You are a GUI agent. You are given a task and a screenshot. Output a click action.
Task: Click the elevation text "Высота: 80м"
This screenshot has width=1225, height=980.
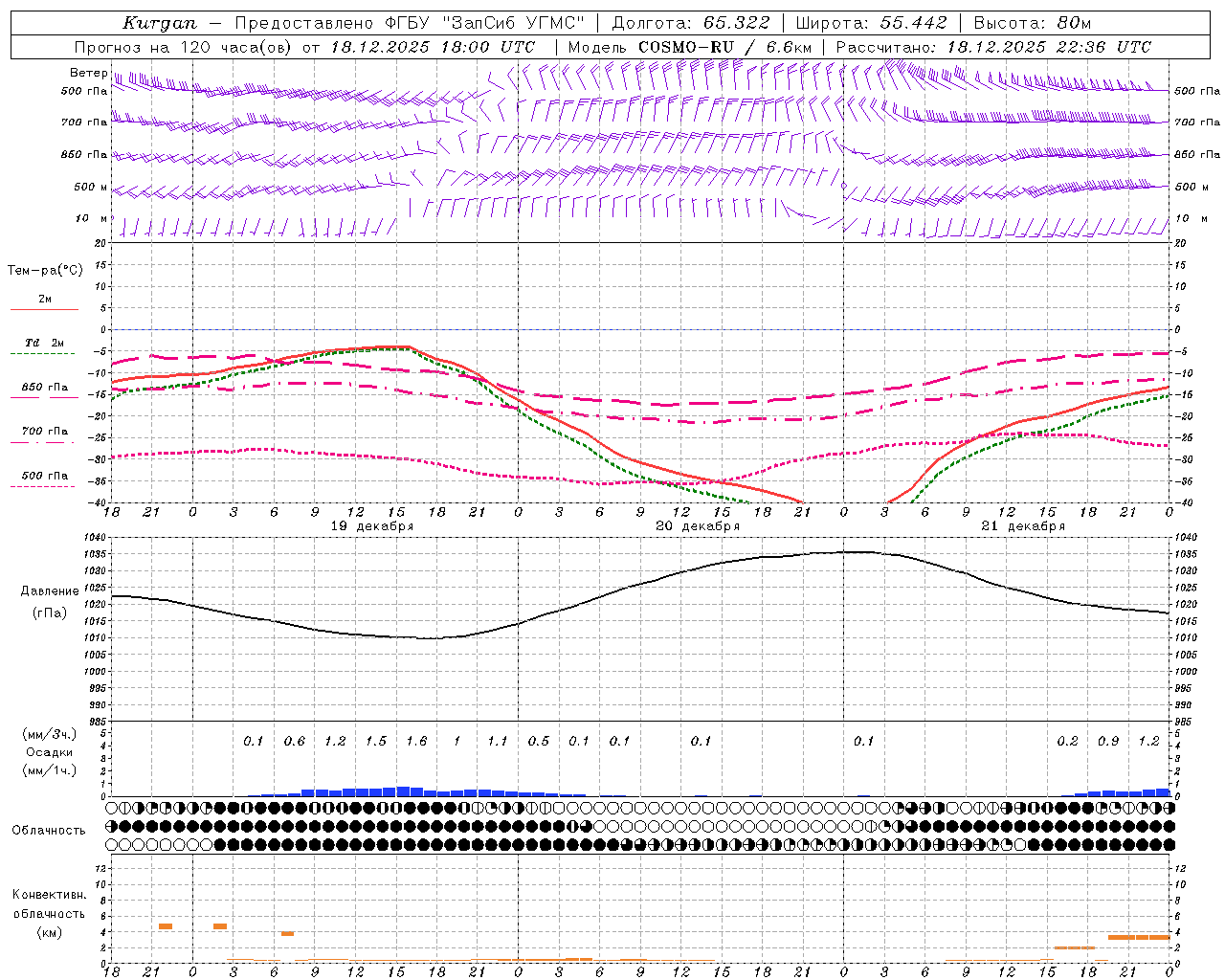click(1033, 23)
